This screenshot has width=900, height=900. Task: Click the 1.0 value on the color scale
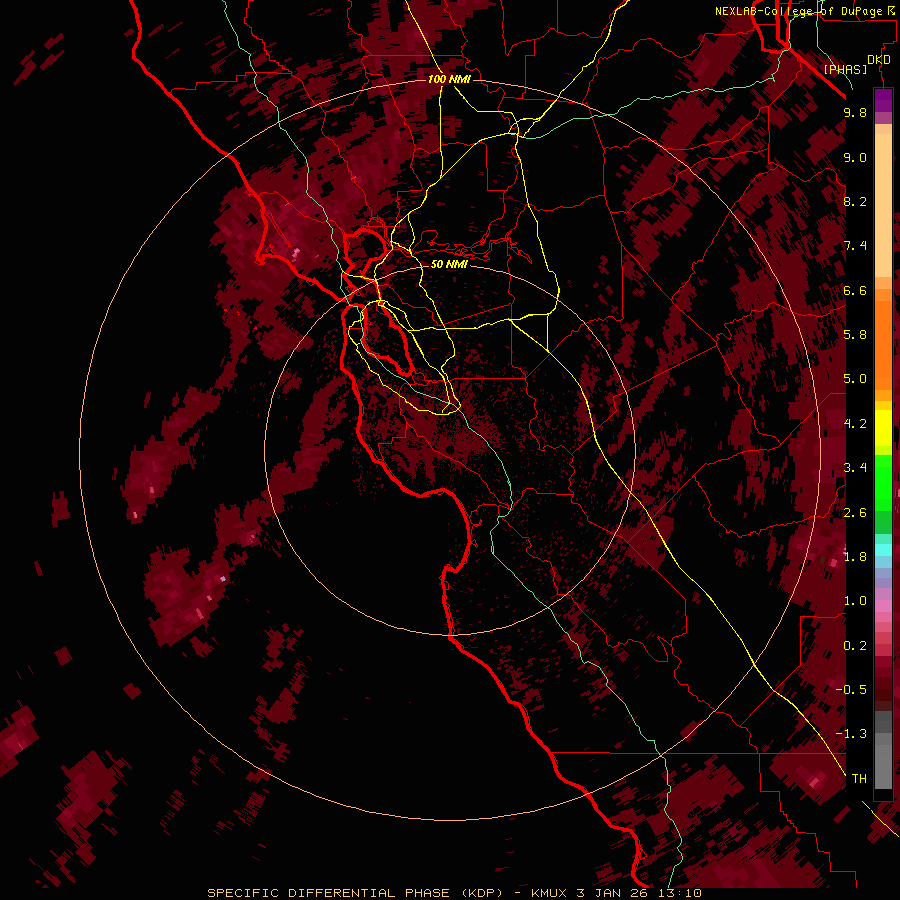[x=855, y=601]
